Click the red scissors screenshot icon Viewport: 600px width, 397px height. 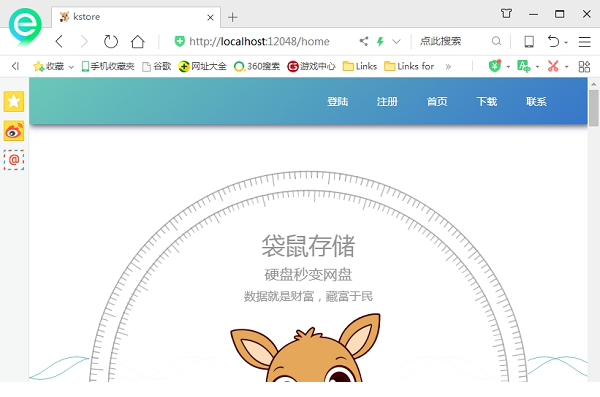click(553, 66)
